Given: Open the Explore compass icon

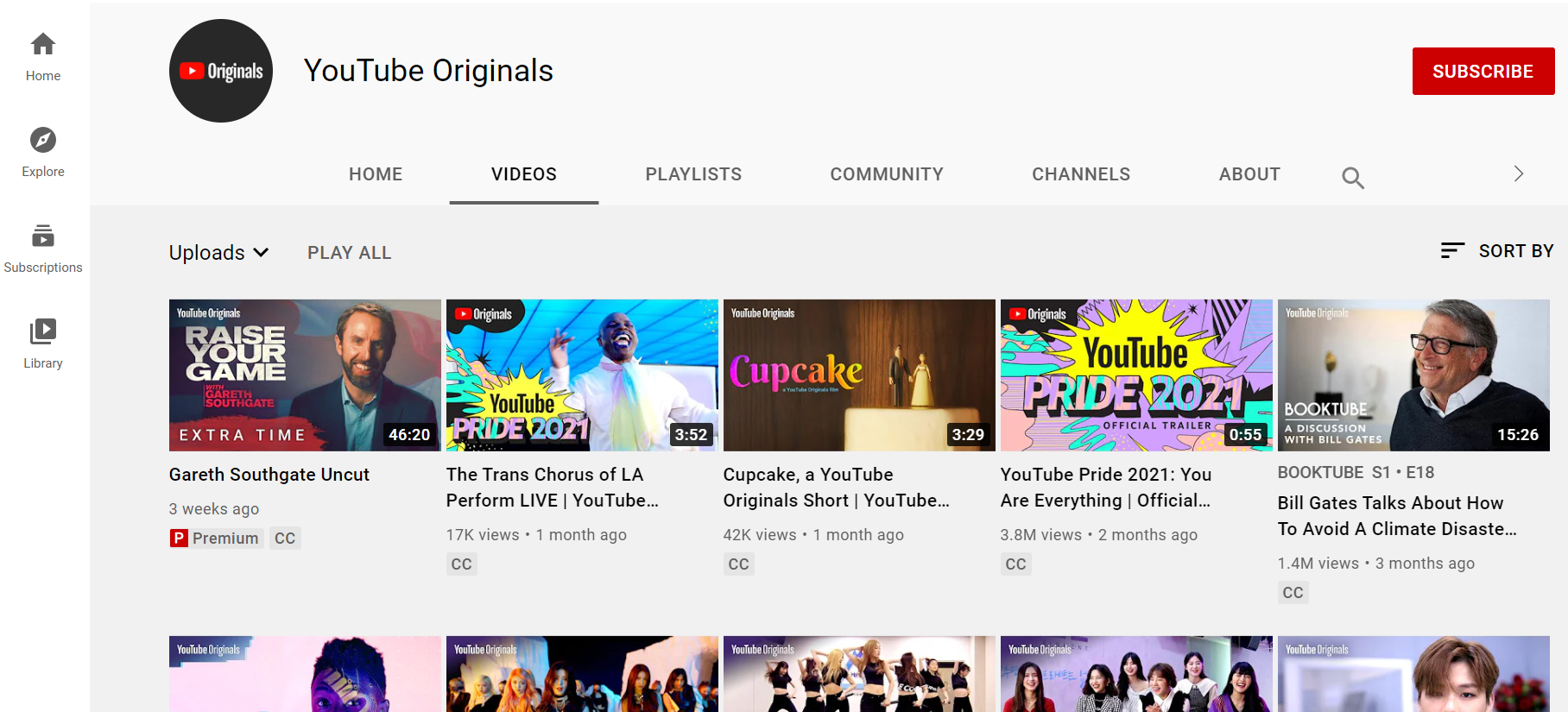Looking at the screenshot, I should (x=43, y=140).
